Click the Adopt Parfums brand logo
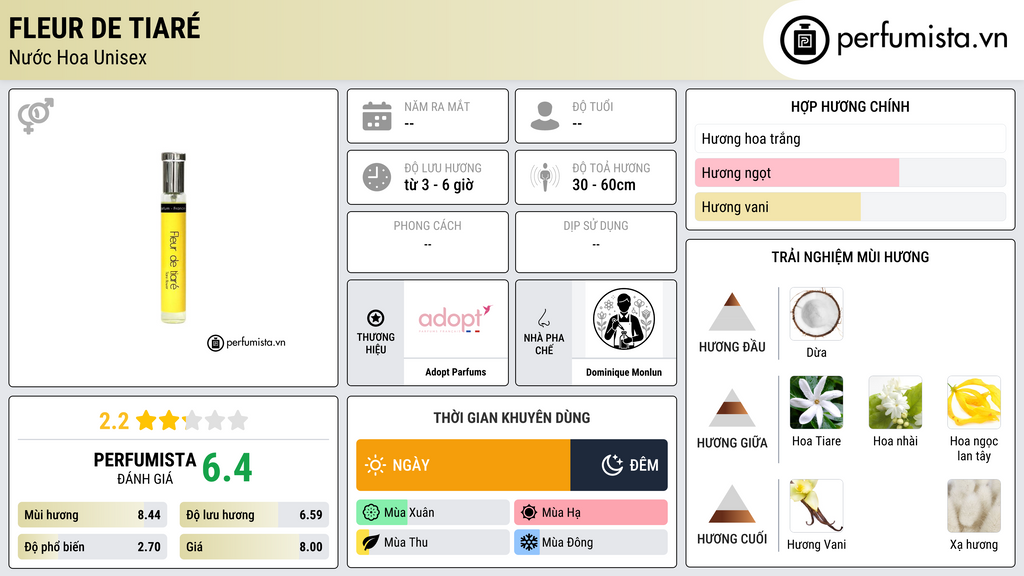1024x576 pixels. point(455,319)
